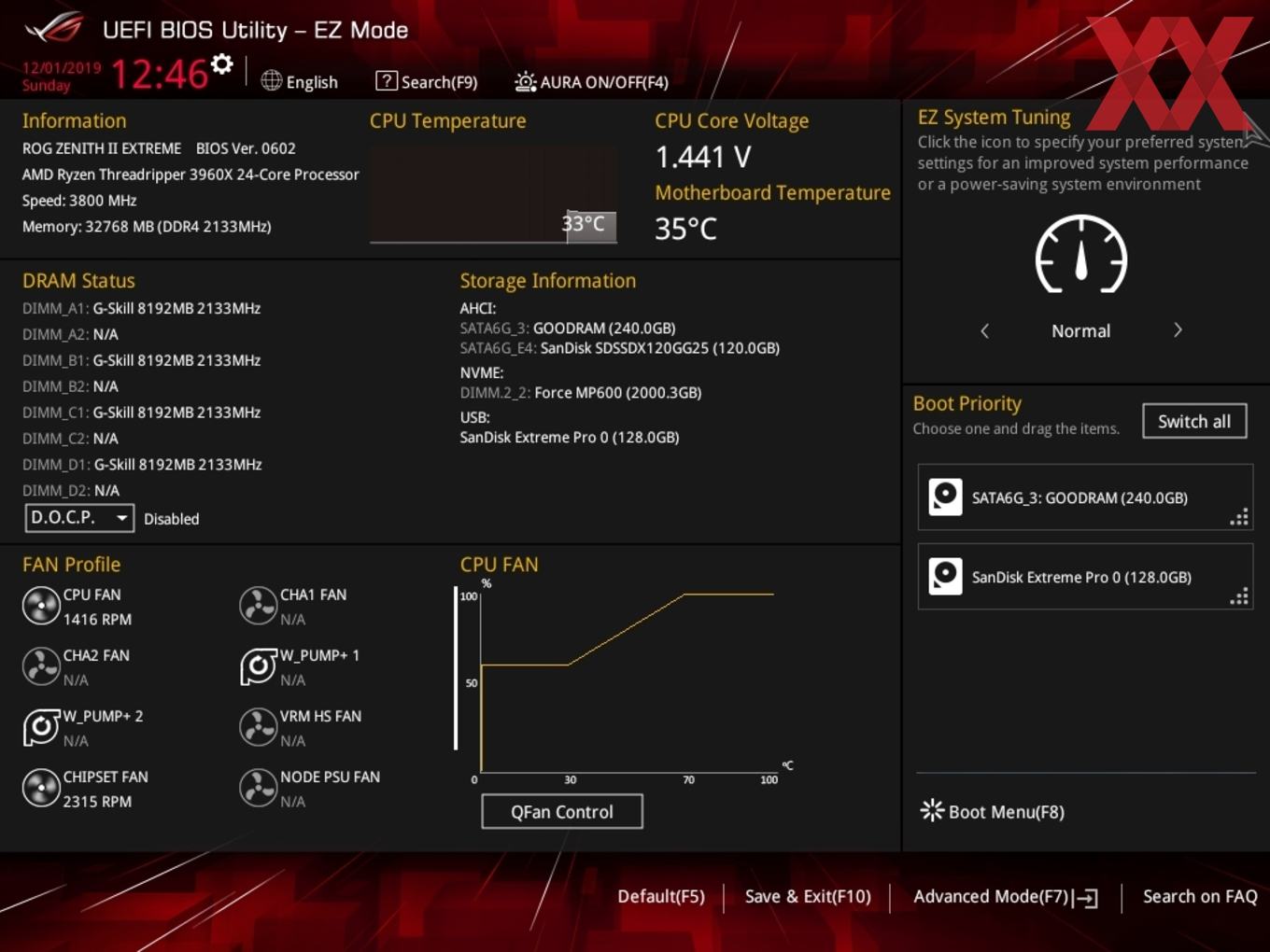Screen dimensions: 1270x952
Task: Click Save & Exit(F10)
Action: [x=808, y=896]
